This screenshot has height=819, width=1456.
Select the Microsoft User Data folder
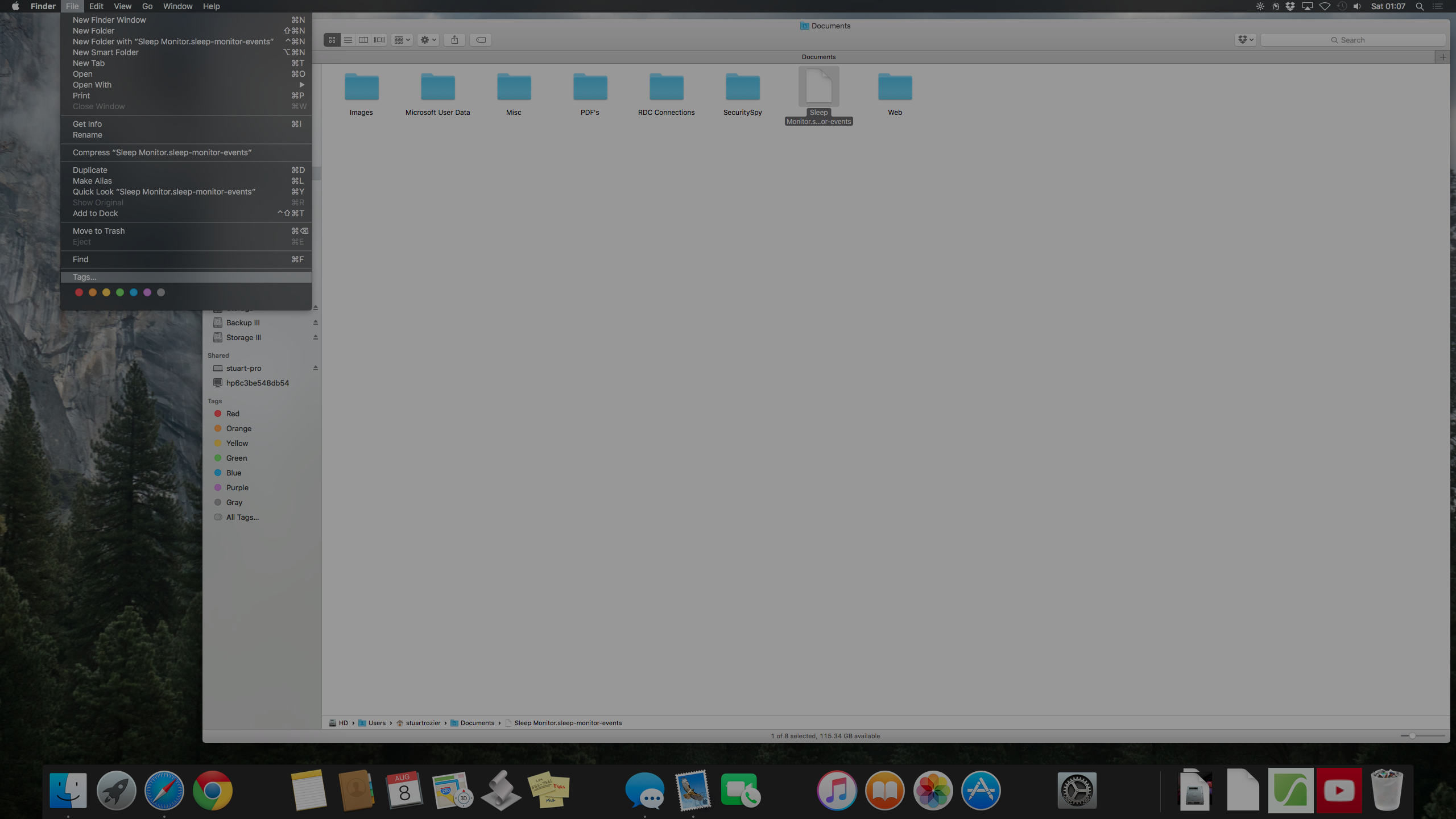point(438,94)
